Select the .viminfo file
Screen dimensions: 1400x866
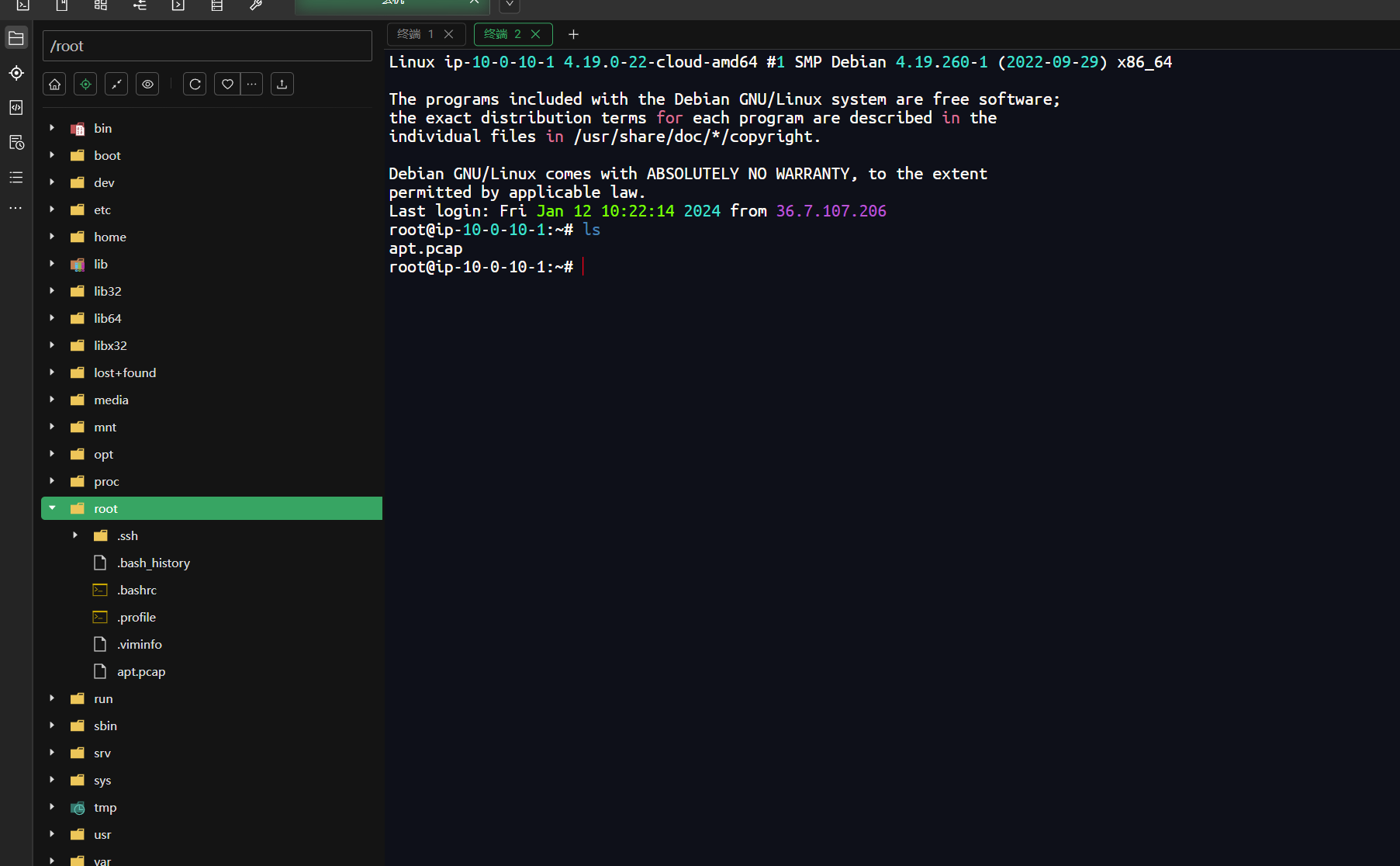click(212, 644)
